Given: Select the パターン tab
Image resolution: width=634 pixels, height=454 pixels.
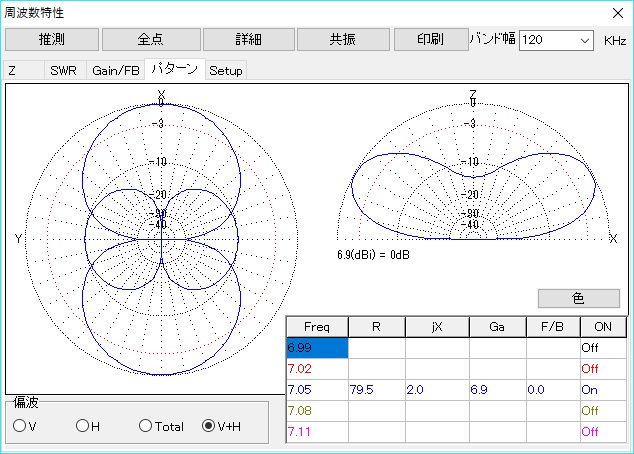Looking at the screenshot, I should (x=175, y=70).
